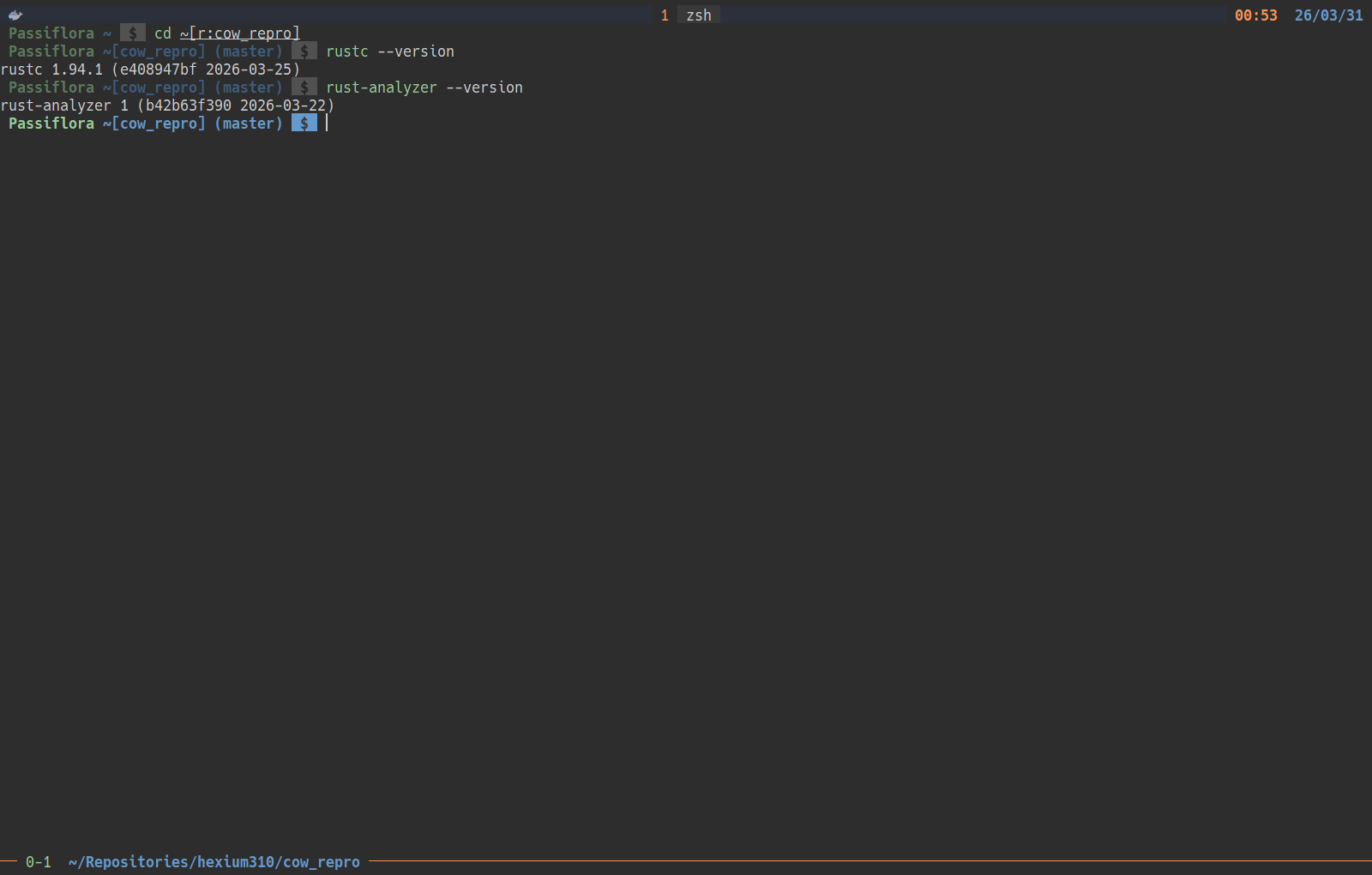
Task: Click the 0-1 pane indicator at the bottom
Action: 38,862
